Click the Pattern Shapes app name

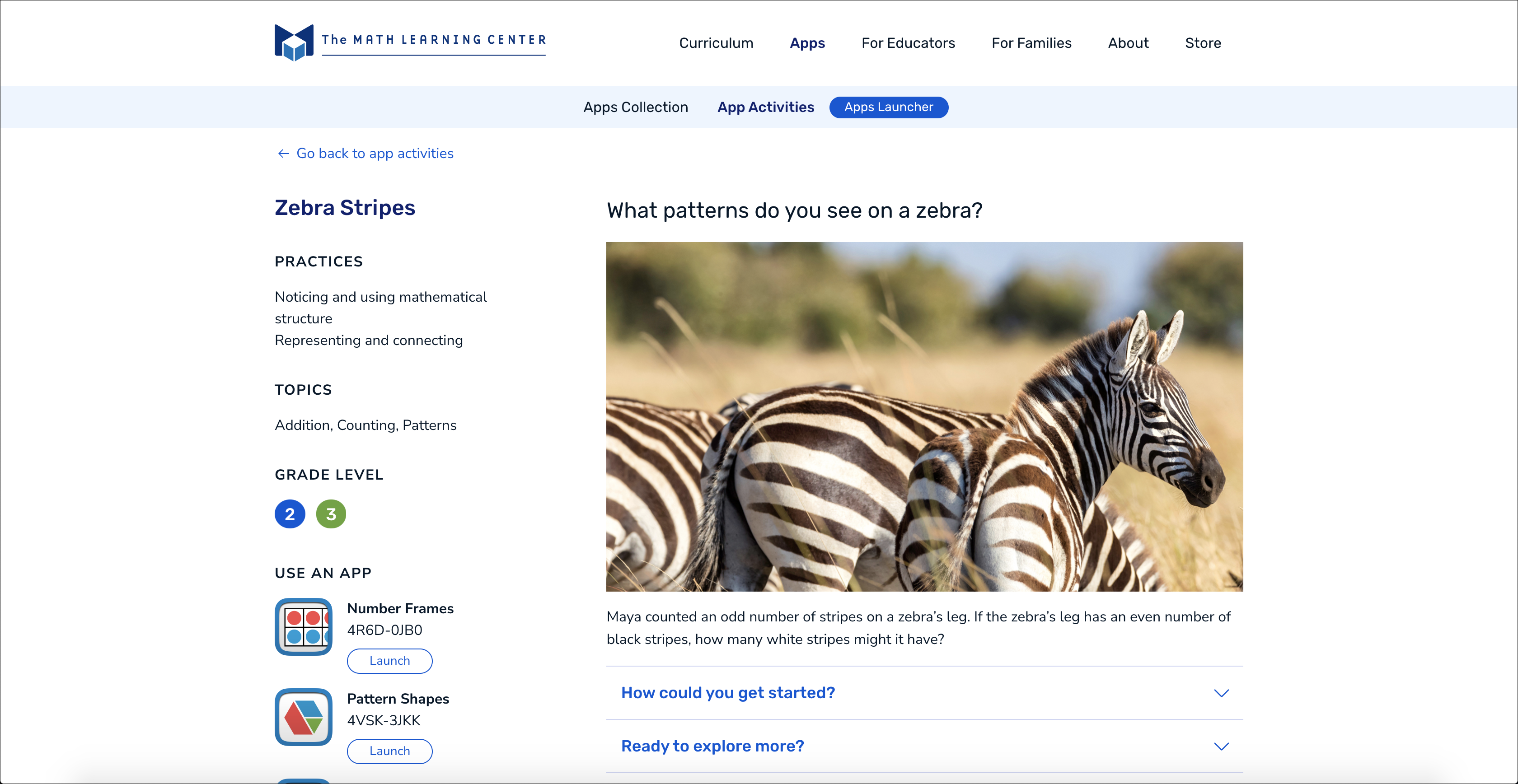coord(398,699)
